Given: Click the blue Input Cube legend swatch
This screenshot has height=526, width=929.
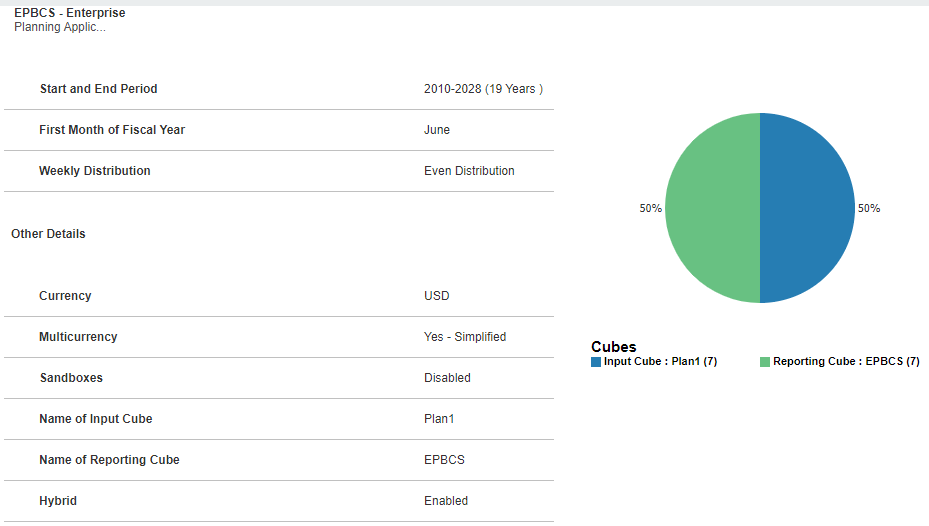Looking at the screenshot, I should pos(596,362).
